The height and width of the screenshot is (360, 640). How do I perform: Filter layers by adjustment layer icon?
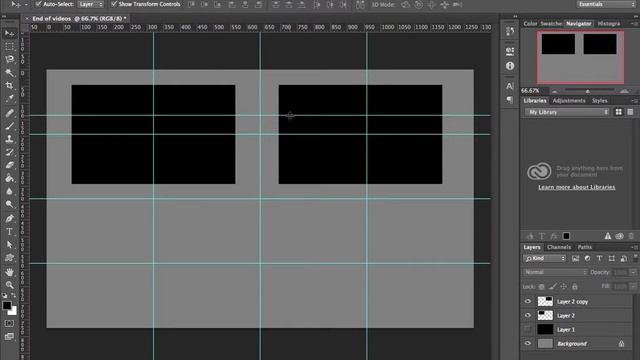click(x=587, y=258)
